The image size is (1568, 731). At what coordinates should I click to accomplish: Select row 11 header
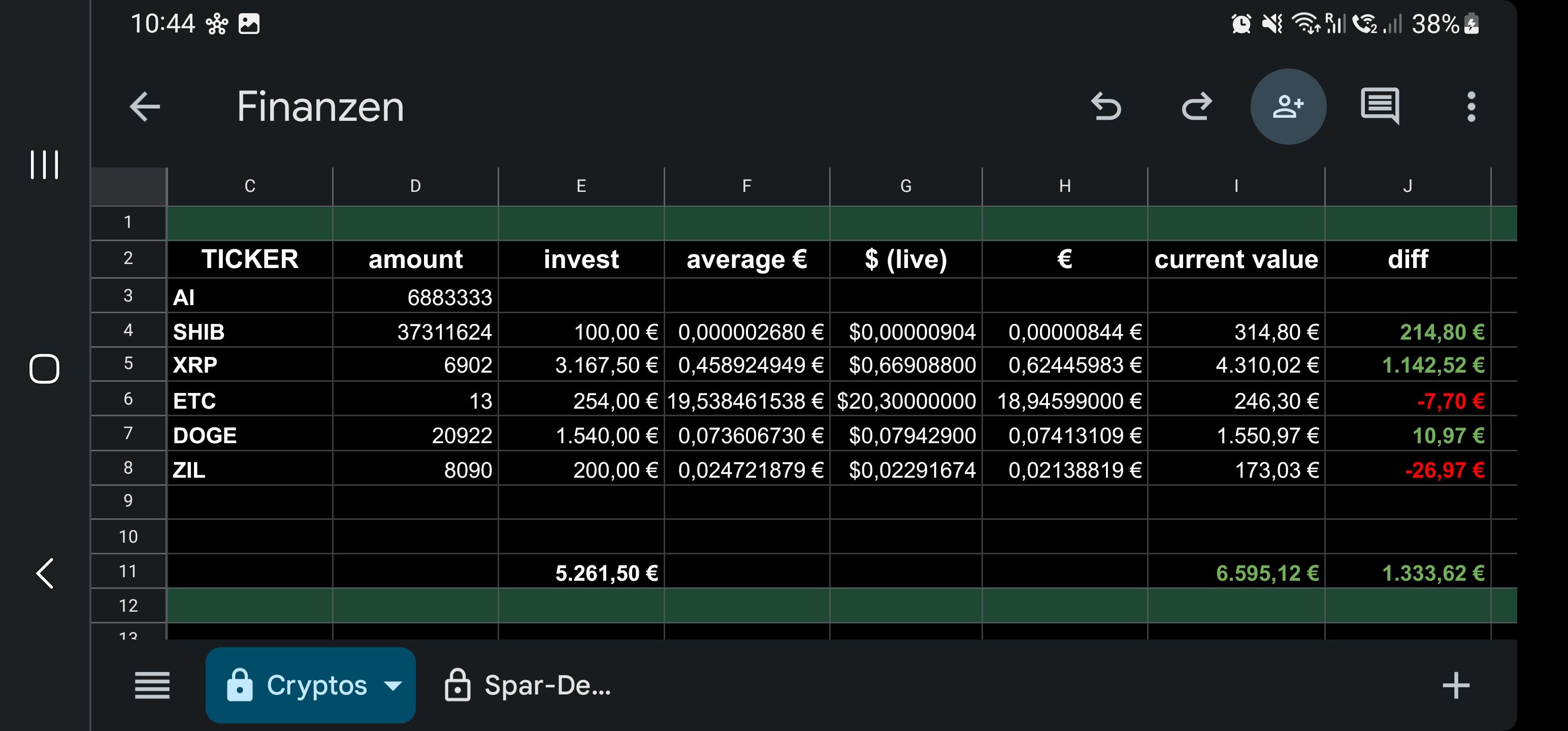(128, 572)
